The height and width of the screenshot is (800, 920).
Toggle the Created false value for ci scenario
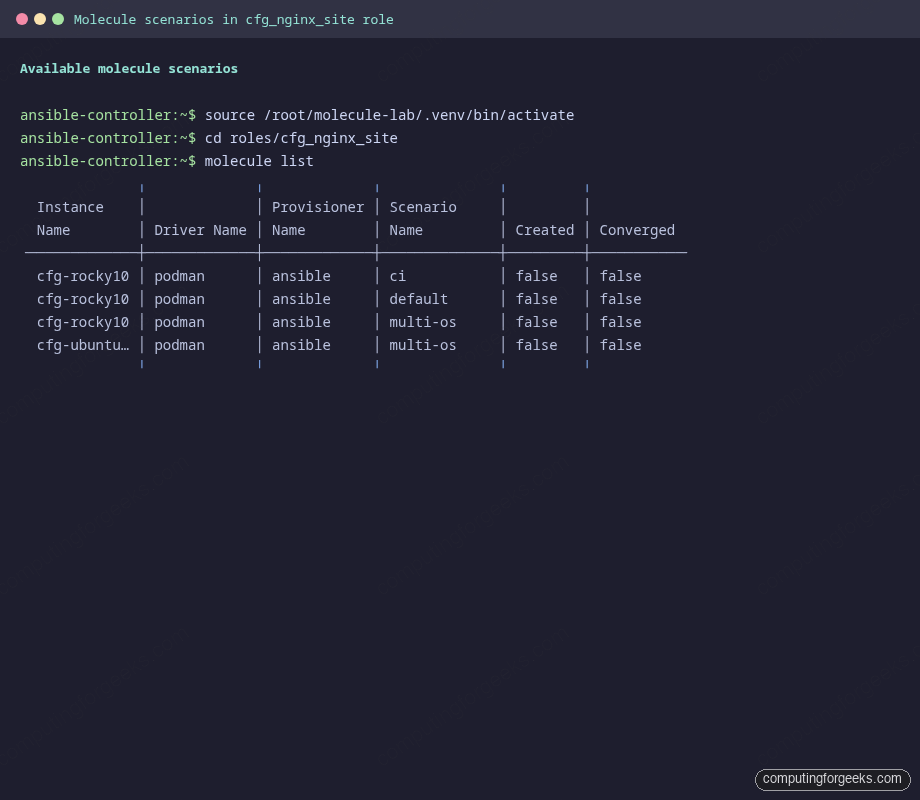coord(536,275)
